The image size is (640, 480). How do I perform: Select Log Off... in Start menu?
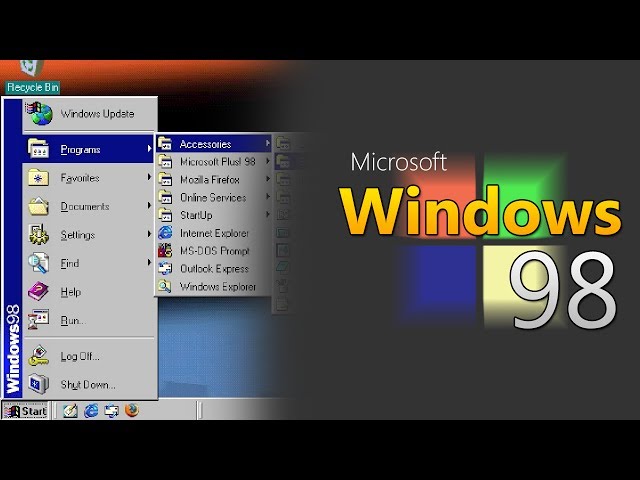tap(89, 356)
